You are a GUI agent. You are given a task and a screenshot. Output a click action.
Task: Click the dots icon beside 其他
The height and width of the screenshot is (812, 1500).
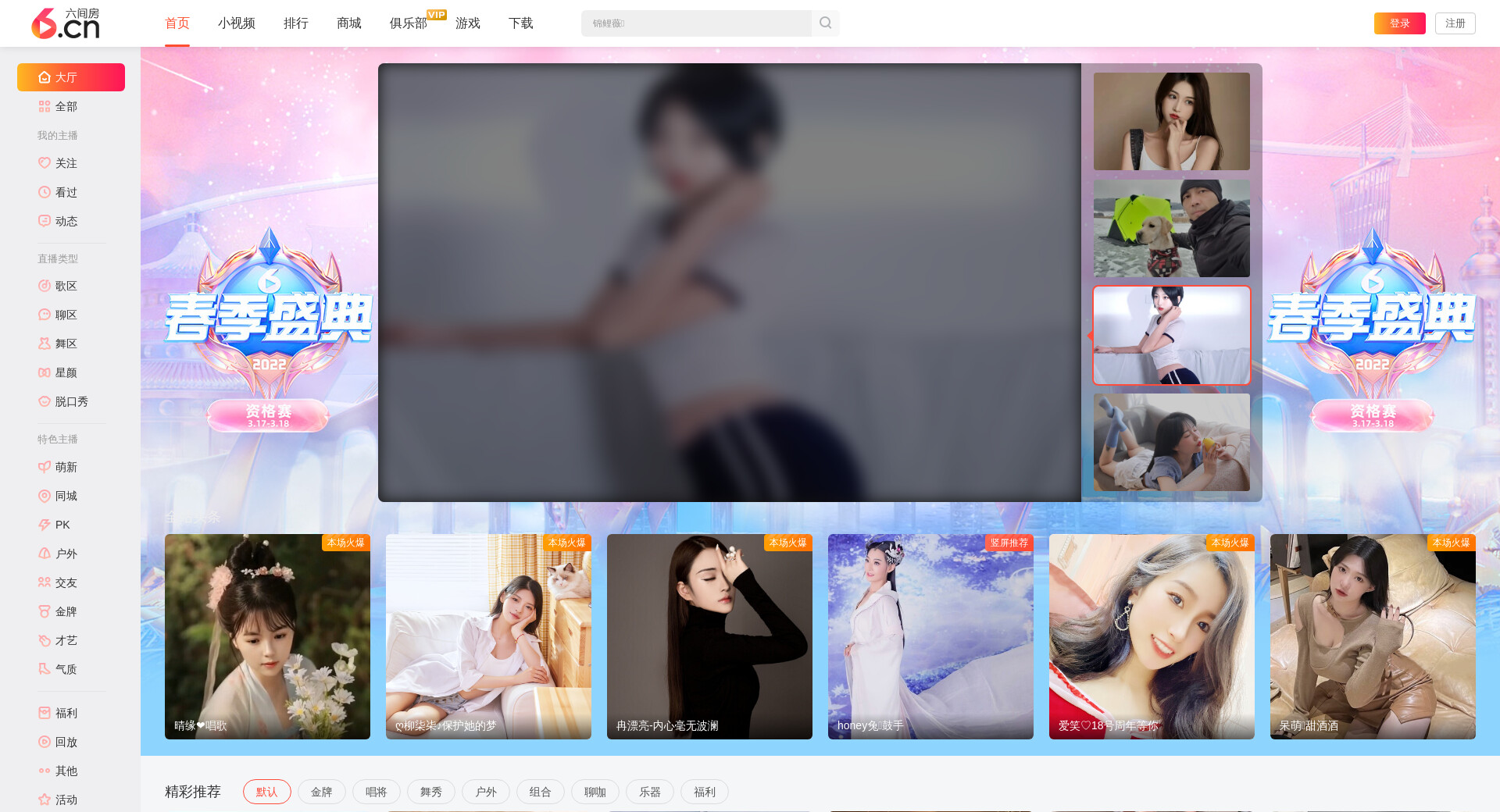click(45, 771)
